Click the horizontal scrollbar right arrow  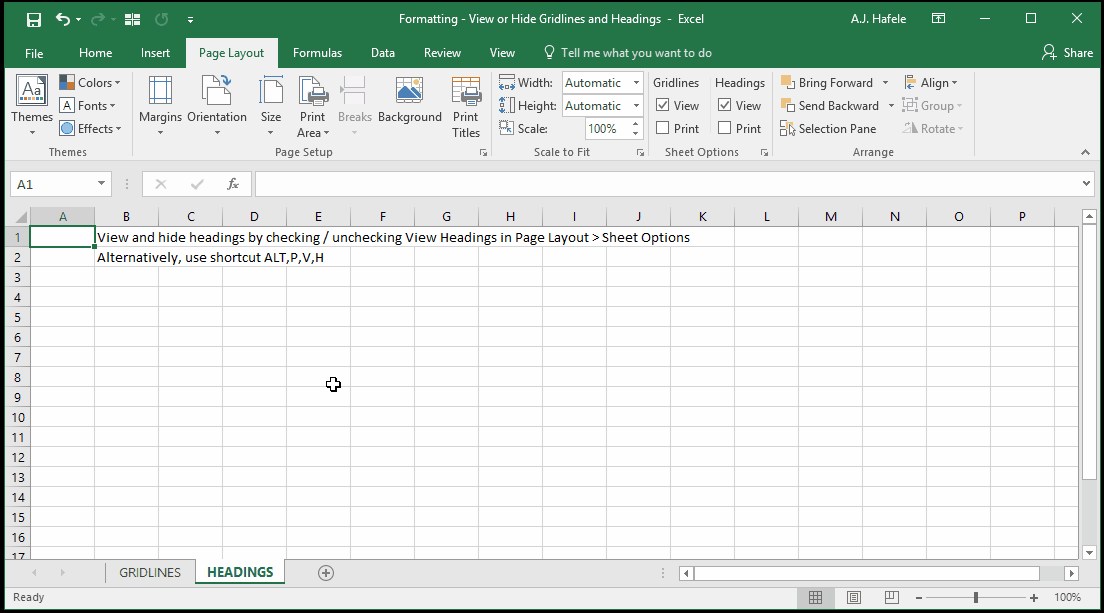coord(1072,574)
